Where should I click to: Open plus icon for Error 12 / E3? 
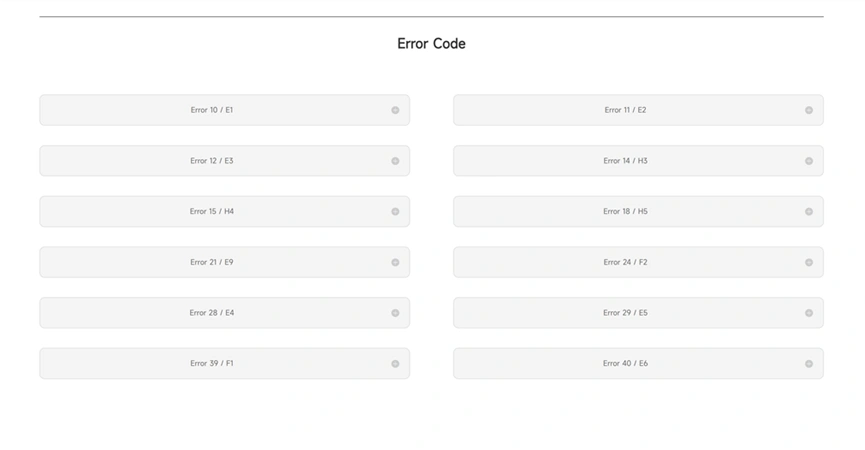pos(395,161)
